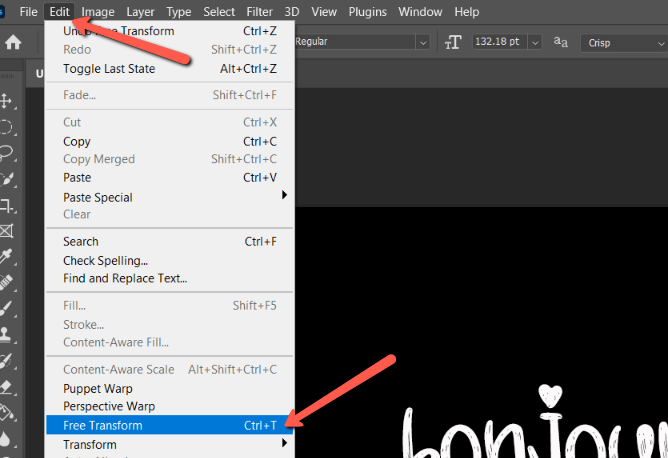Select the Lasso tool

[x=6, y=153]
